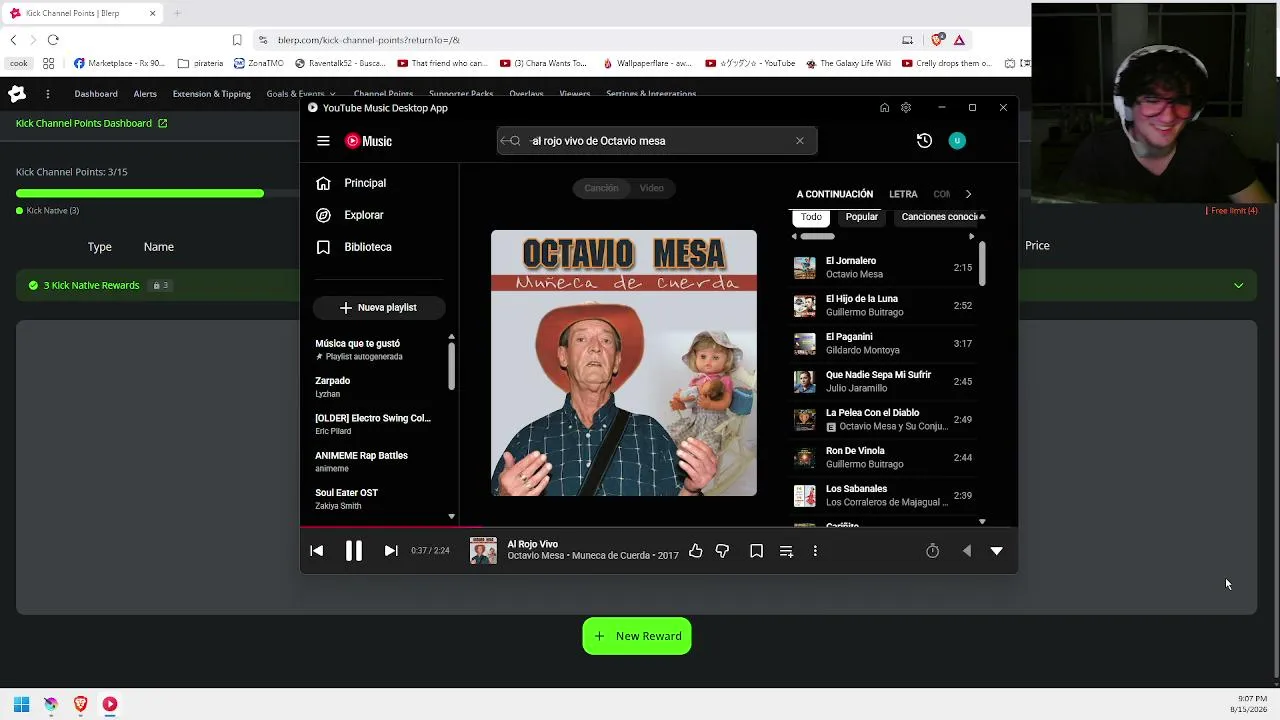Open YouTube Music app home icon in titlebar
This screenshot has width=1280, height=720.
[x=884, y=108]
